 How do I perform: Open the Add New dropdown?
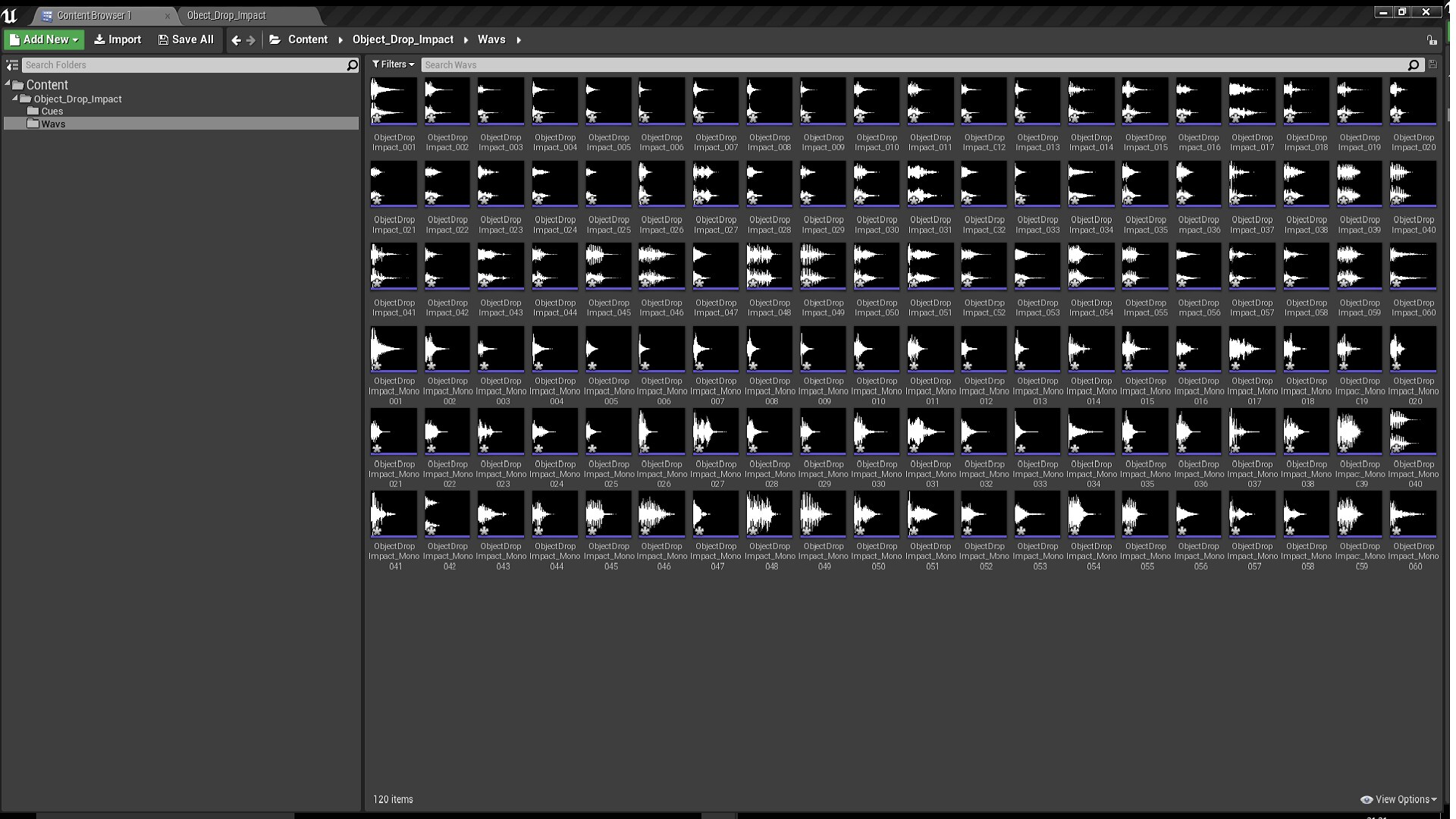click(x=43, y=39)
